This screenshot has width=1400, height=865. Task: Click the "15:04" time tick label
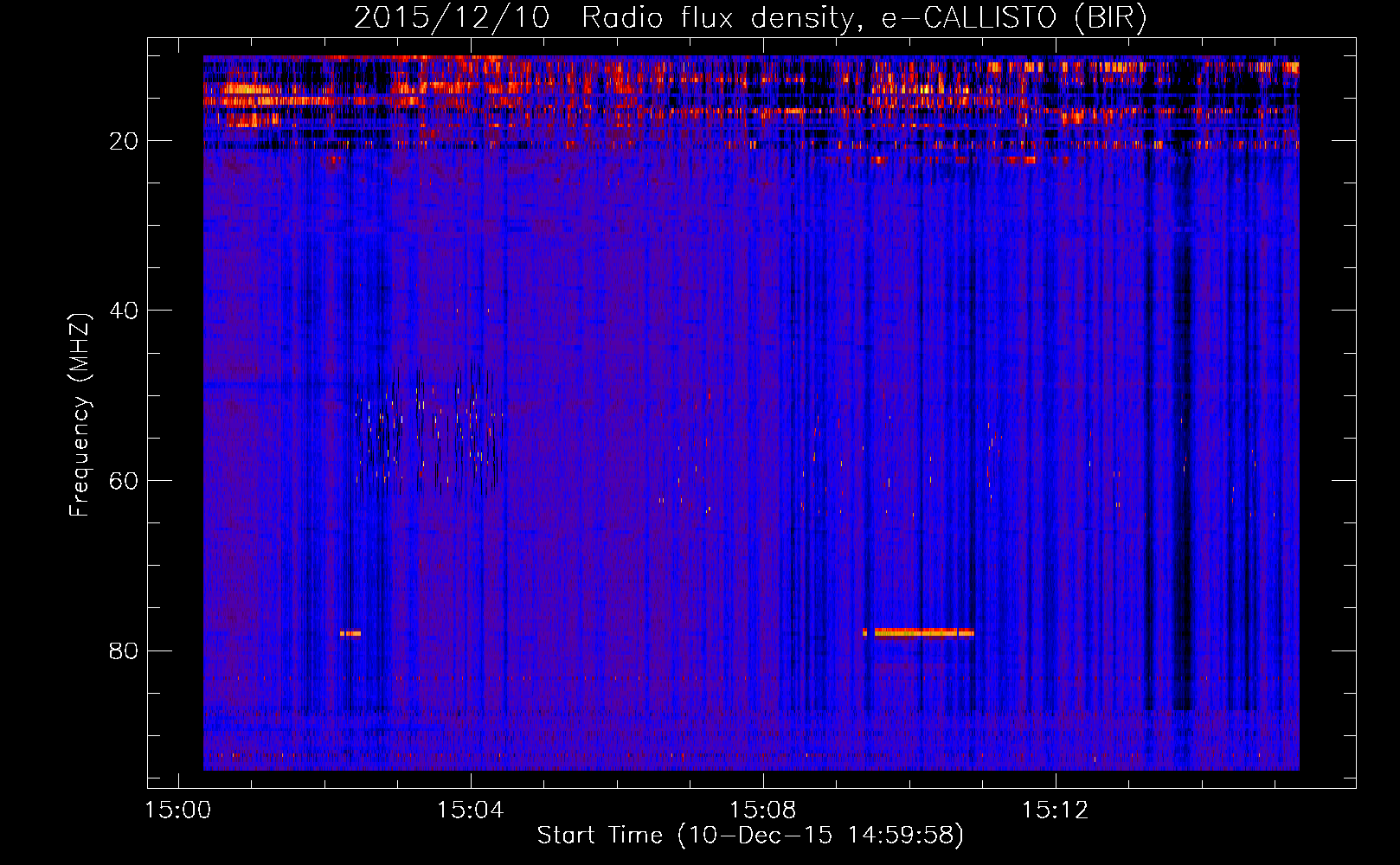471,811
